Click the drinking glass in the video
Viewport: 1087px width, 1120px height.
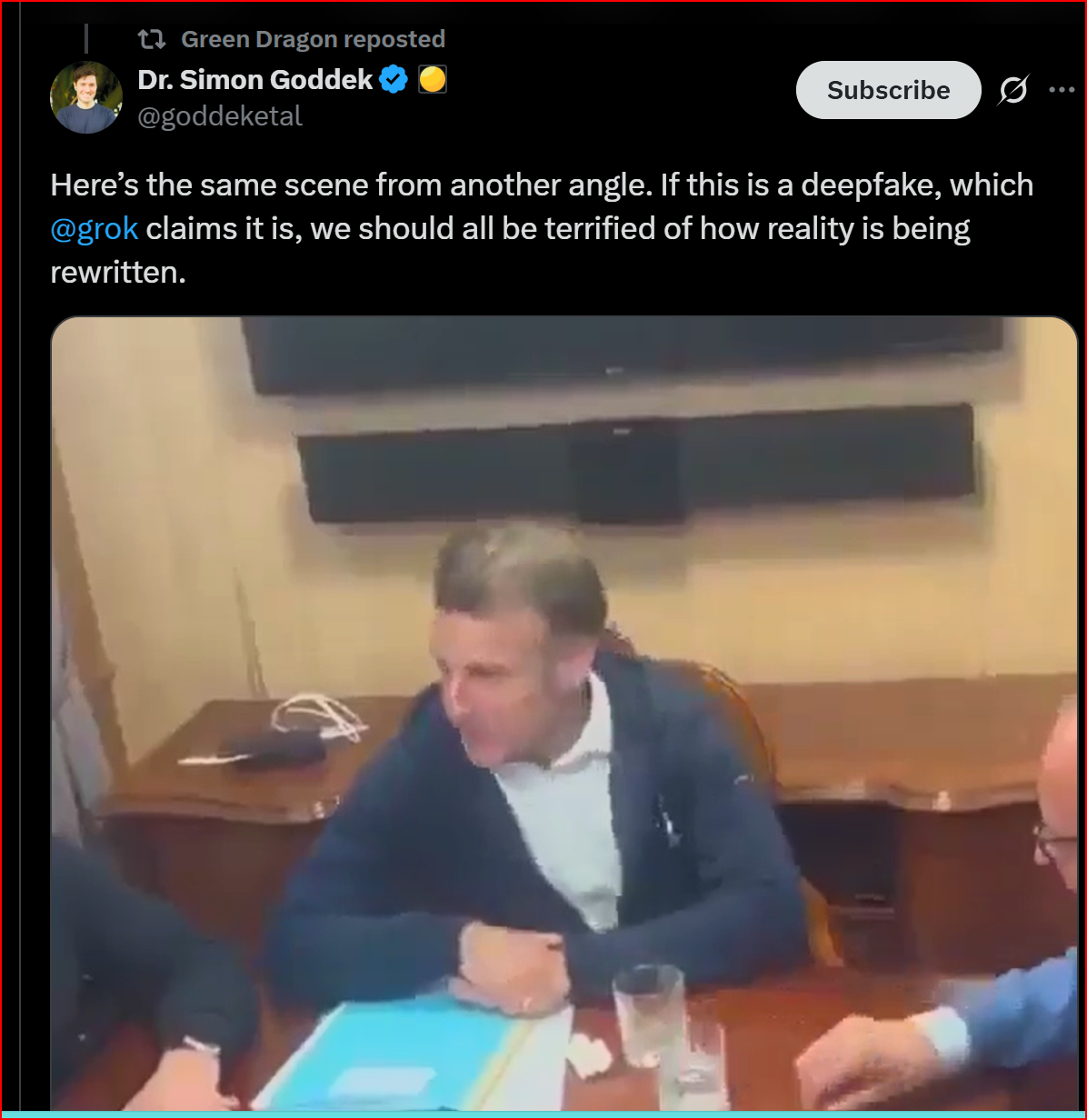coord(648,1014)
